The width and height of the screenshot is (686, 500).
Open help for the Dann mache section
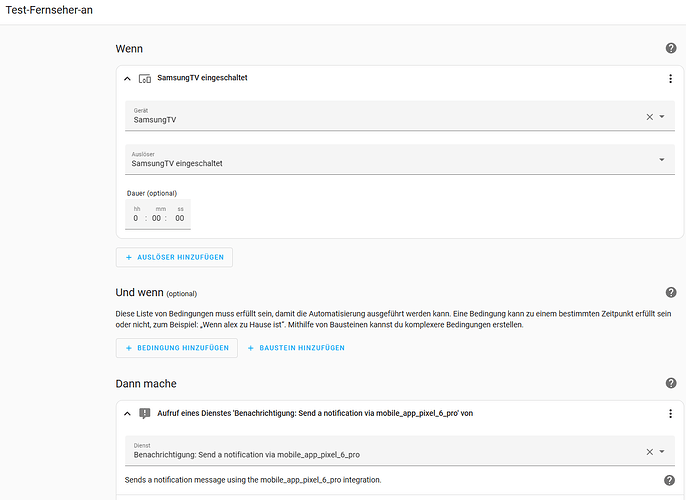click(x=671, y=383)
